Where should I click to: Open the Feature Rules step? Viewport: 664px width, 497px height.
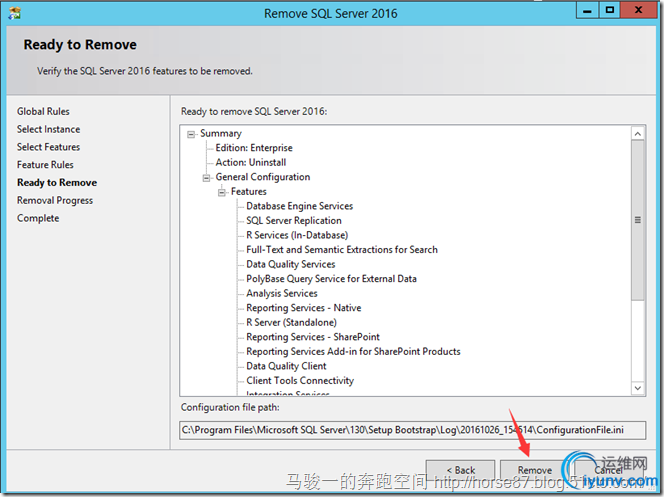coord(45,165)
